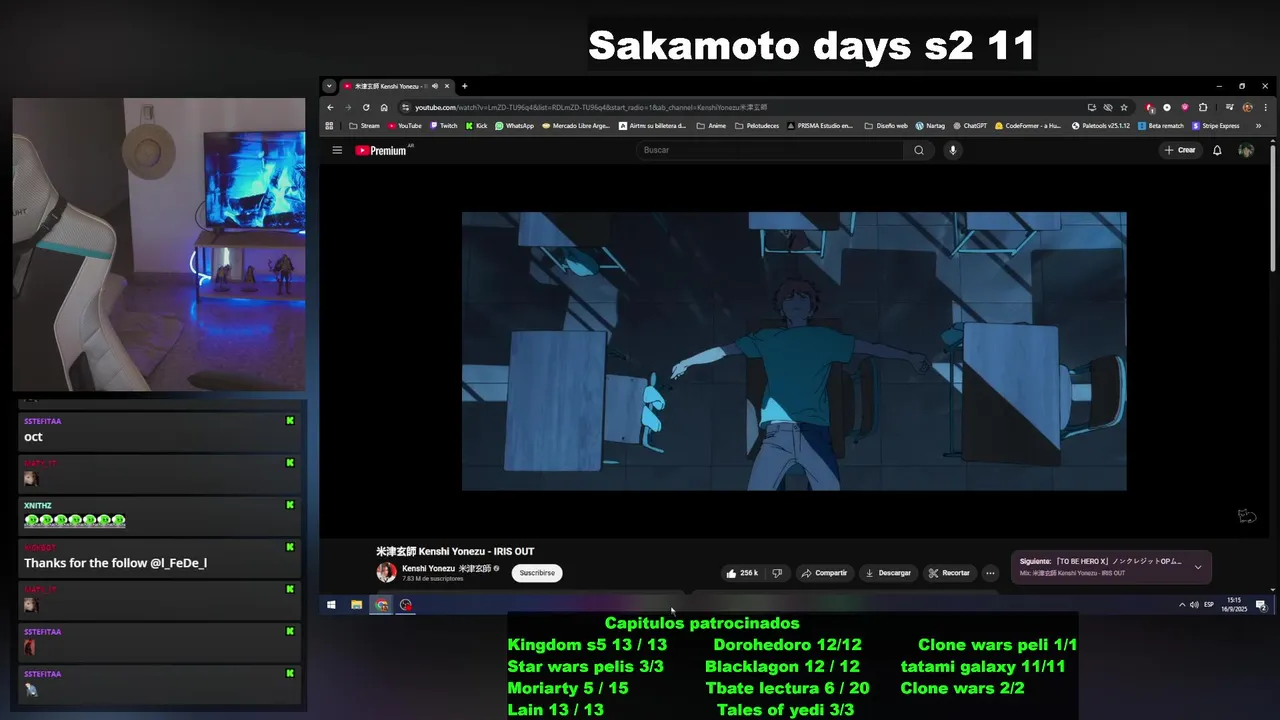Open Chrome extensions puzzle icon
This screenshot has height=720, width=1280.
coord(1203,107)
